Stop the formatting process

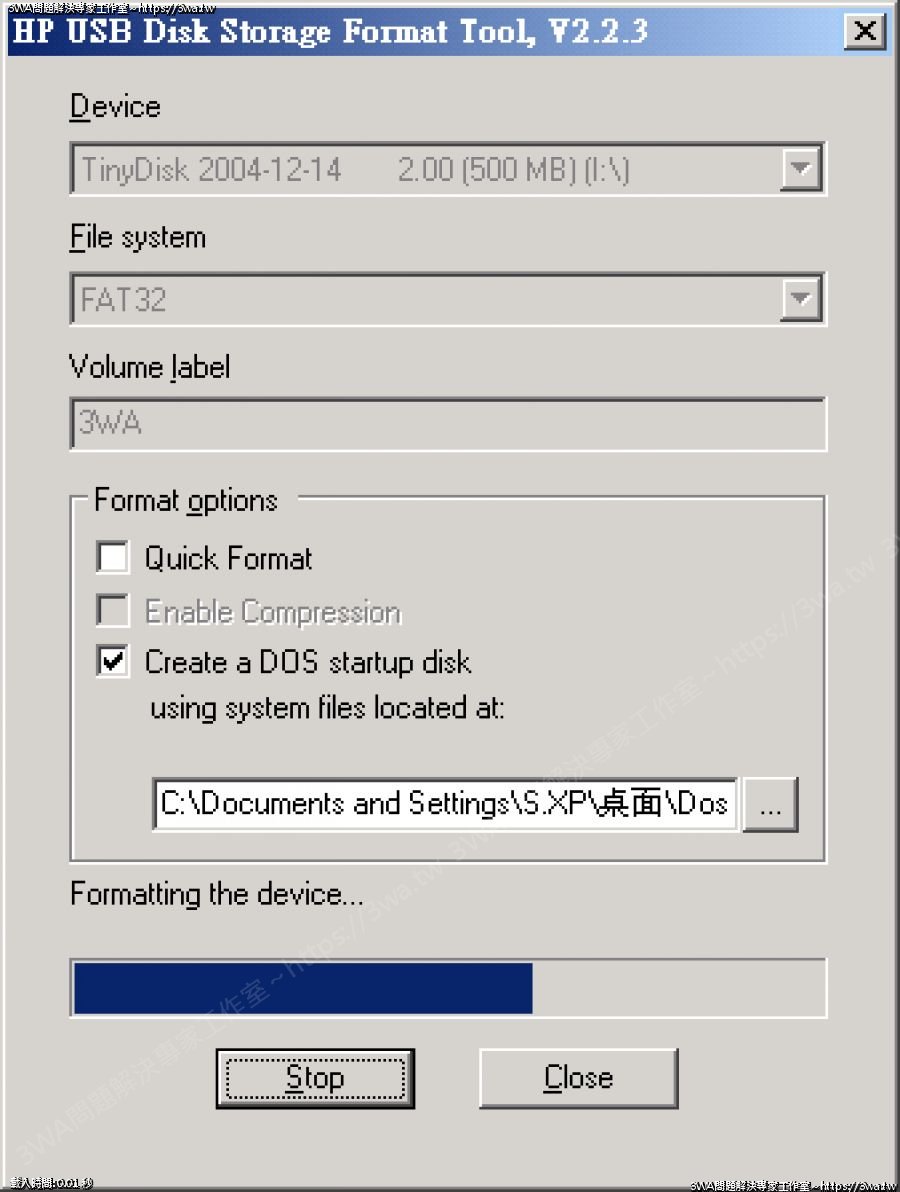(315, 1078)
